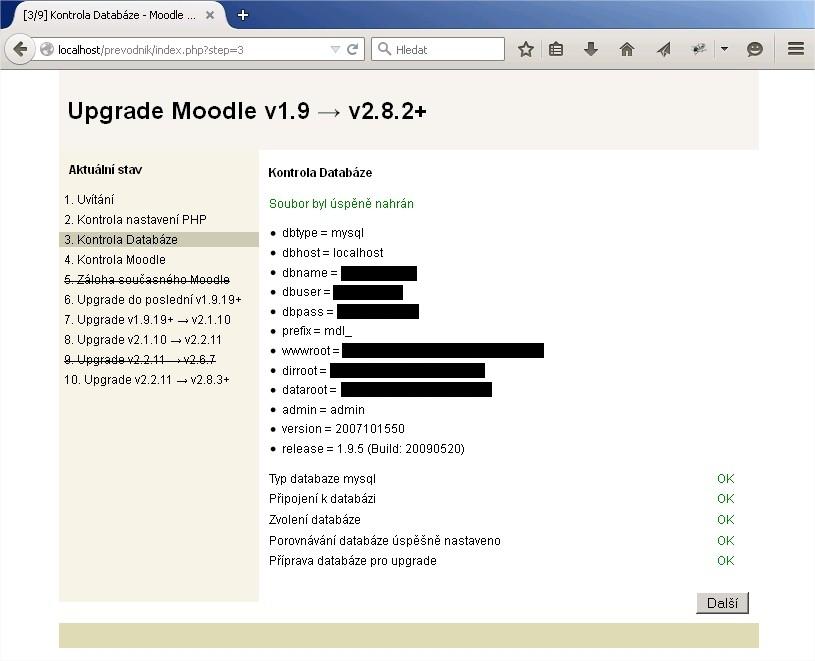Select step 9. Upgrade v2.2.11 to v2.6.7
This screenshot has height=661, width=815.
click(140, 360)
